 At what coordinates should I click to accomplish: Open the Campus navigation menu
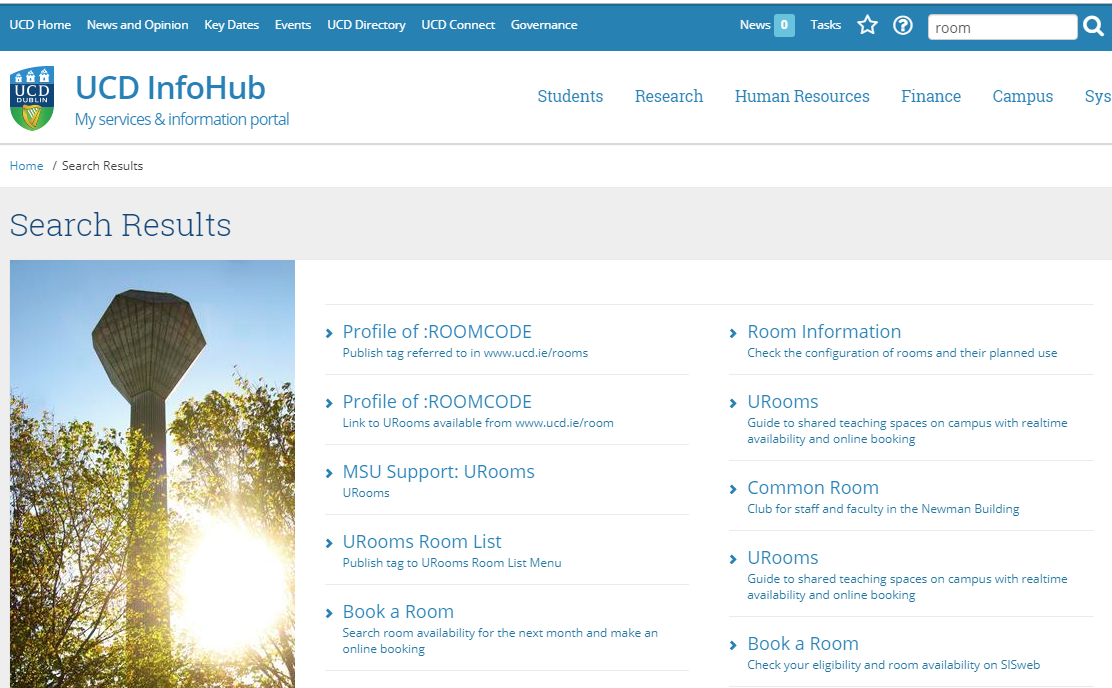coord(1022,97)
